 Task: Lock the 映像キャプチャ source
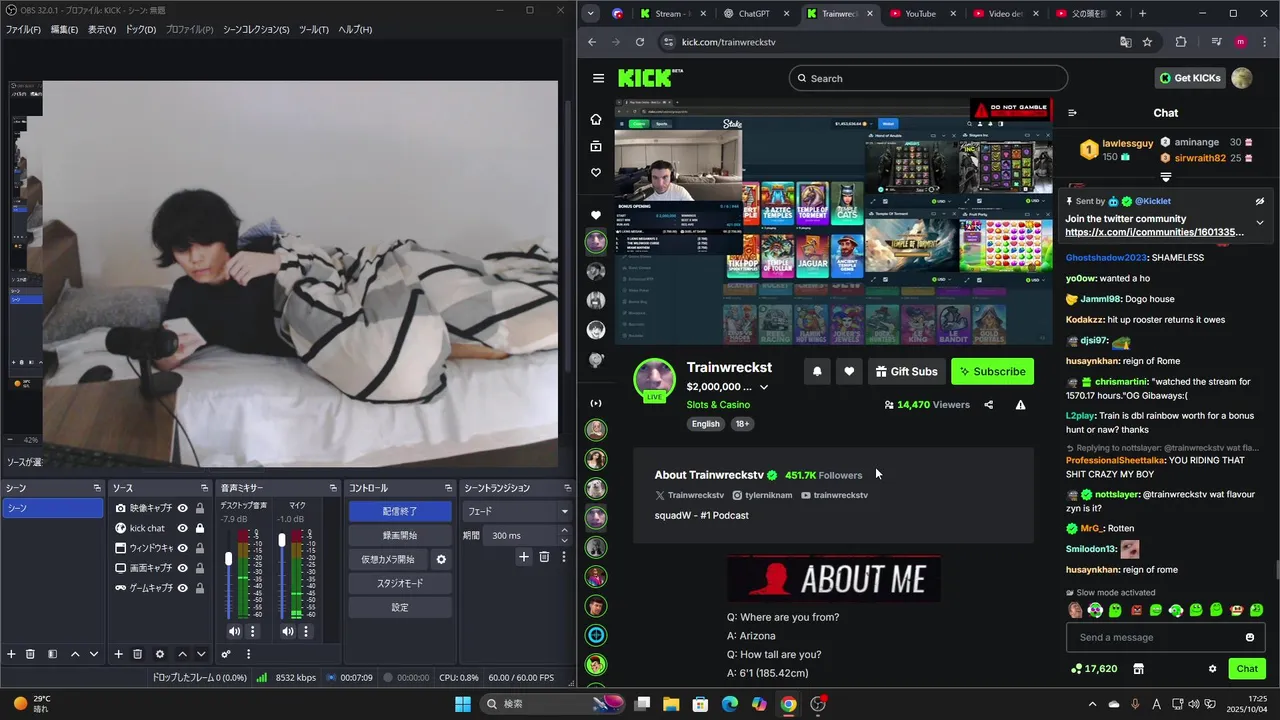coord(200,508)
